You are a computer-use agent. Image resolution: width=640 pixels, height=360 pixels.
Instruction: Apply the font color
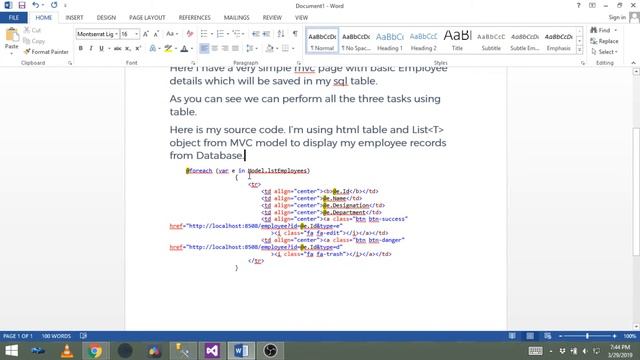(x=184, y=49)
